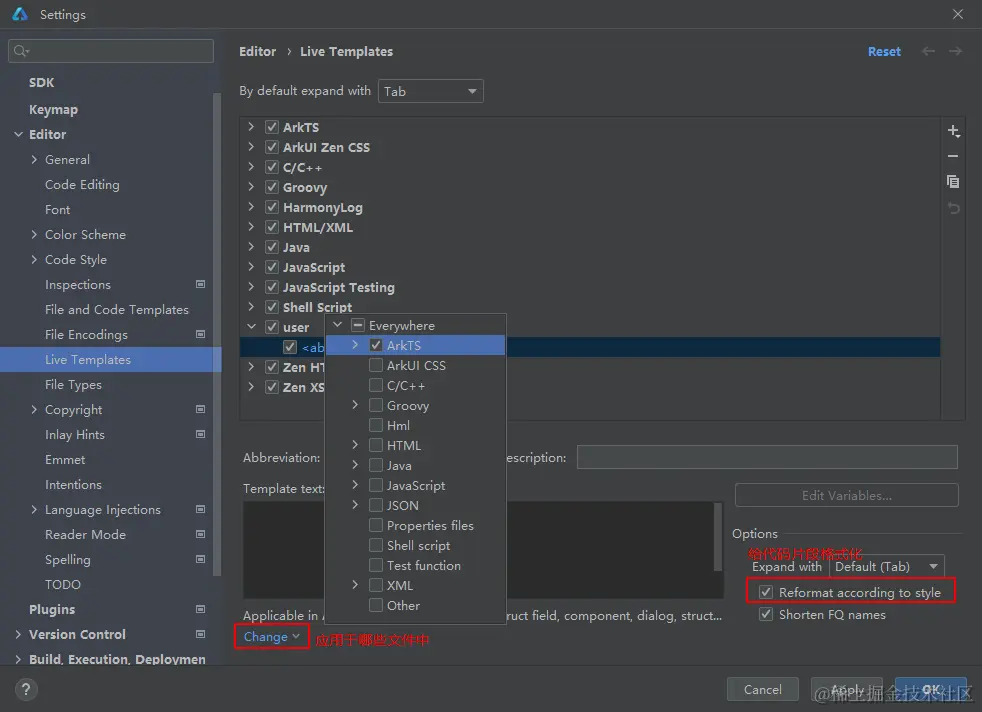This screenshot has height=712, width=982.
Task: Click the search magnifier icon in settings
Action: 21,51
